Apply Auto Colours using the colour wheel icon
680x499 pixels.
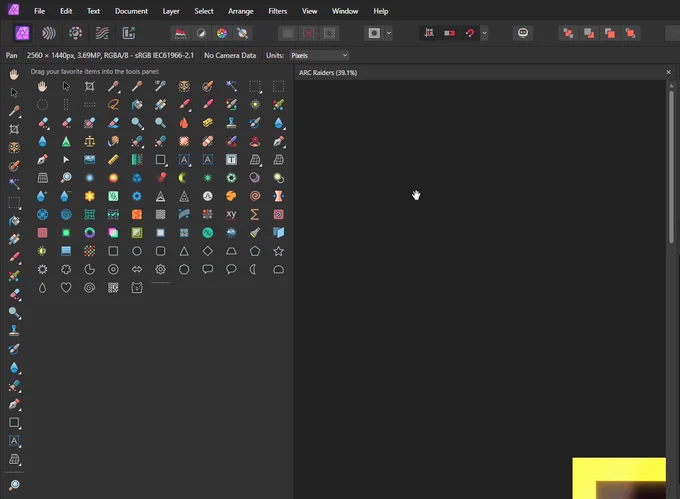click(222, 33)
